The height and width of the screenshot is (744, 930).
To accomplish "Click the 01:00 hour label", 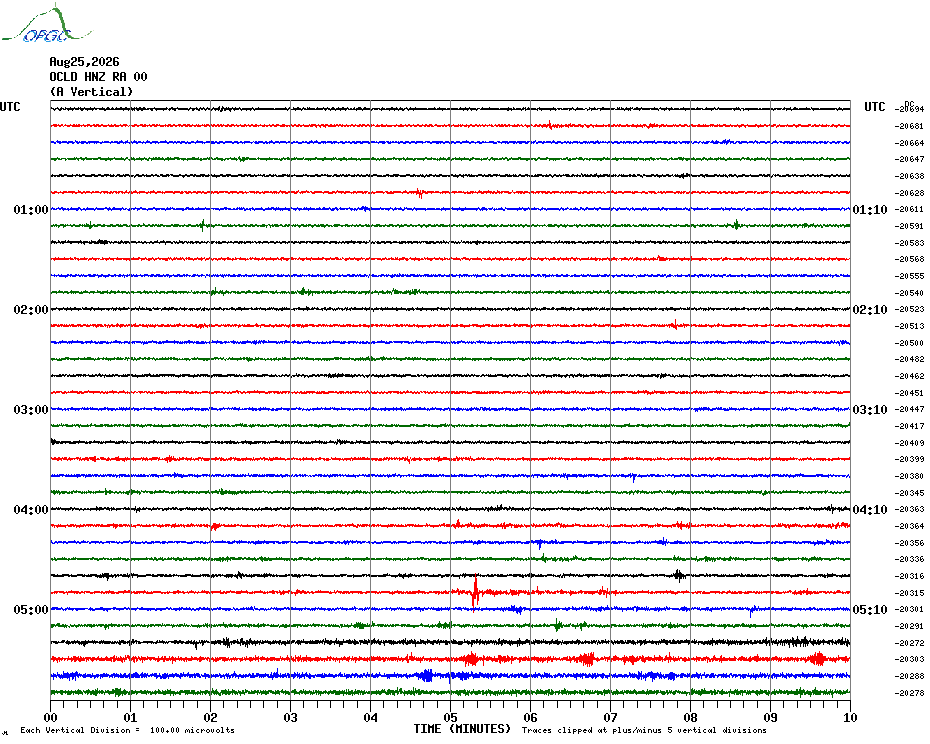I will tap(31, 210).
